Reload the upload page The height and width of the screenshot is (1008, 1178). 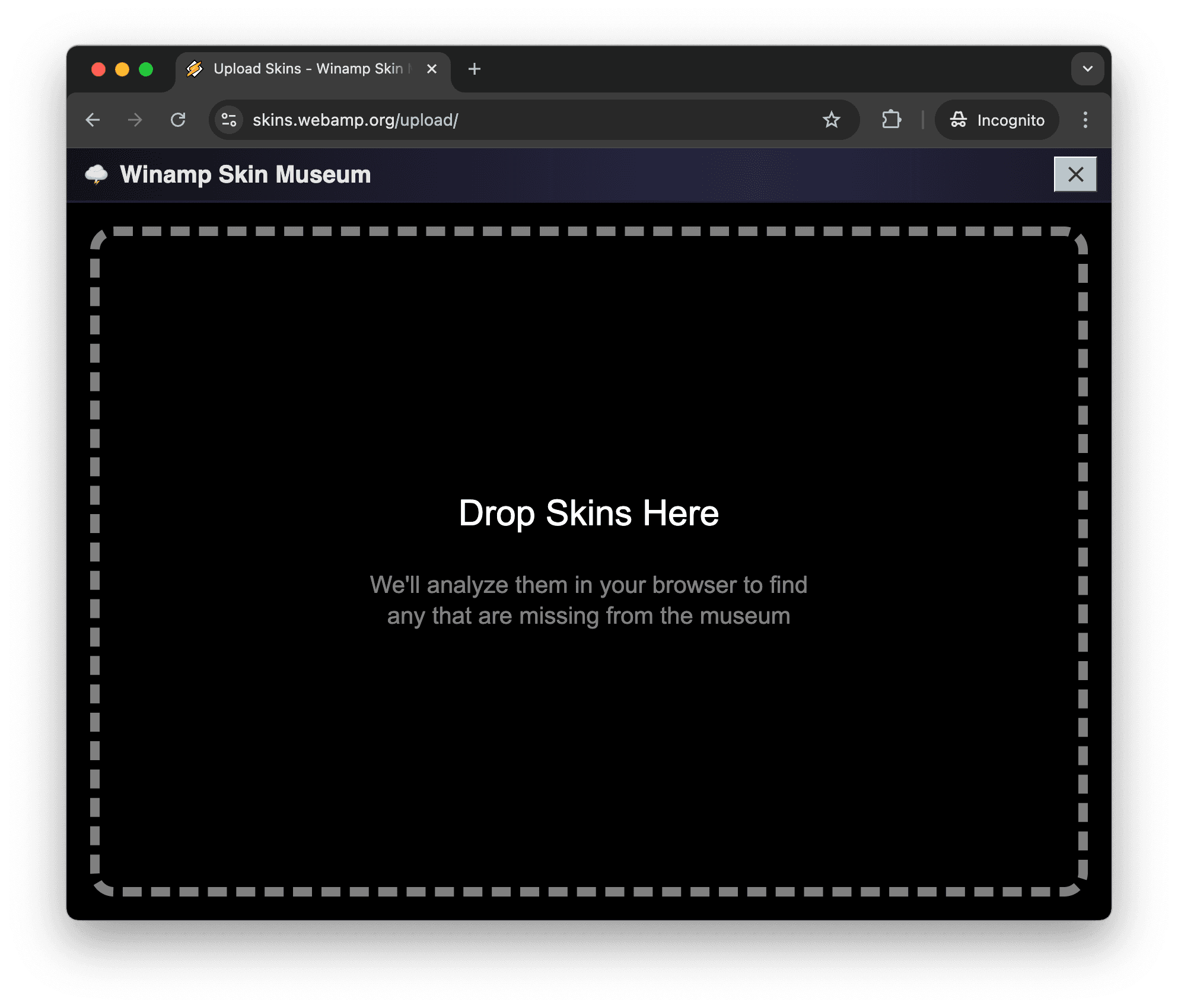tap(178, 120)
